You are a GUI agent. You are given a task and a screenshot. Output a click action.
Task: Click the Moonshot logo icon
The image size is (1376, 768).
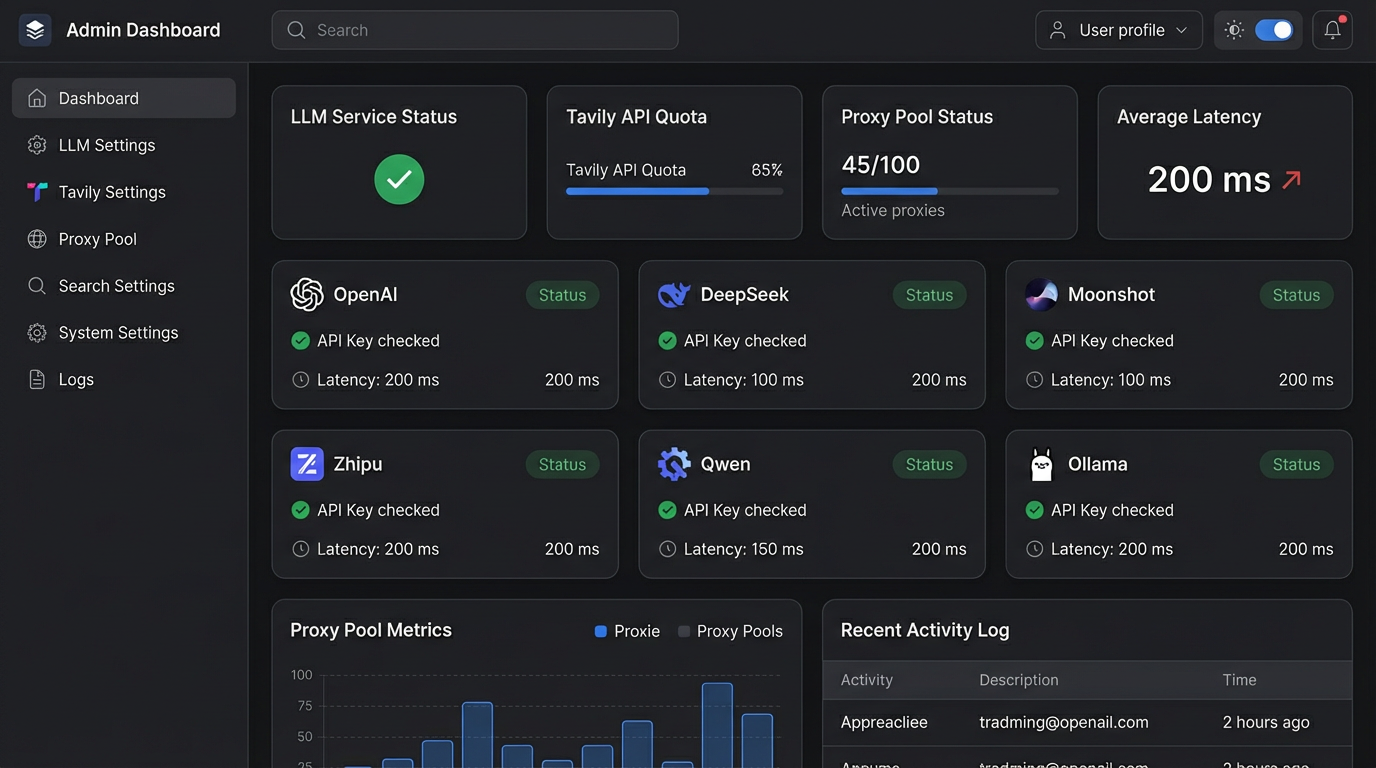point(1041,295)
